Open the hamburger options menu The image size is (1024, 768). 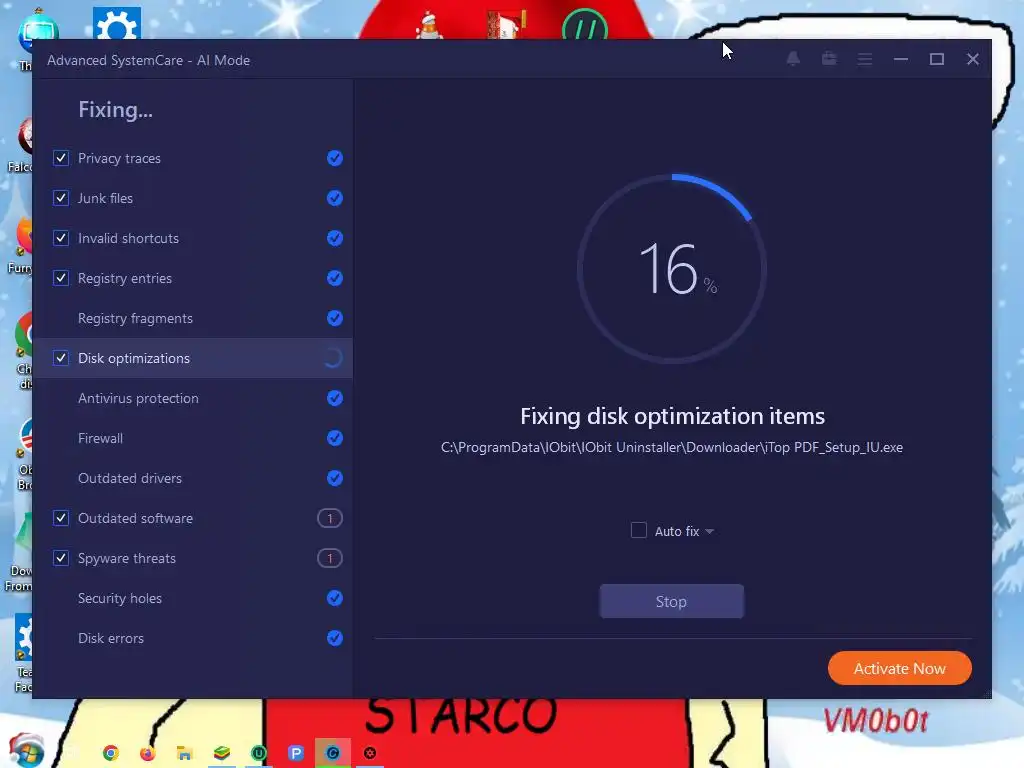click(865, 59)
